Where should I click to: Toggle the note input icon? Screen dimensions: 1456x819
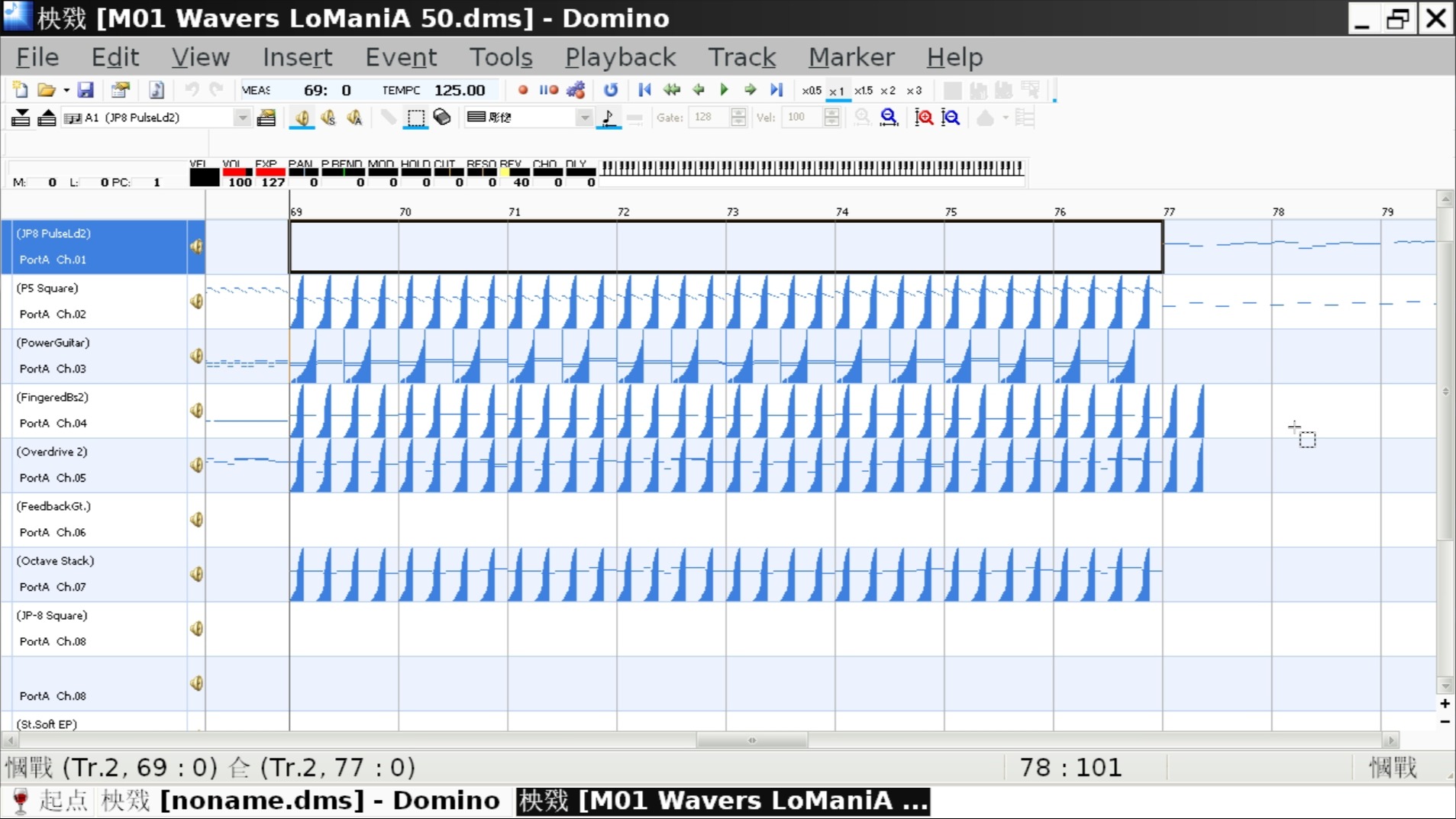click(x=609, y=118)
